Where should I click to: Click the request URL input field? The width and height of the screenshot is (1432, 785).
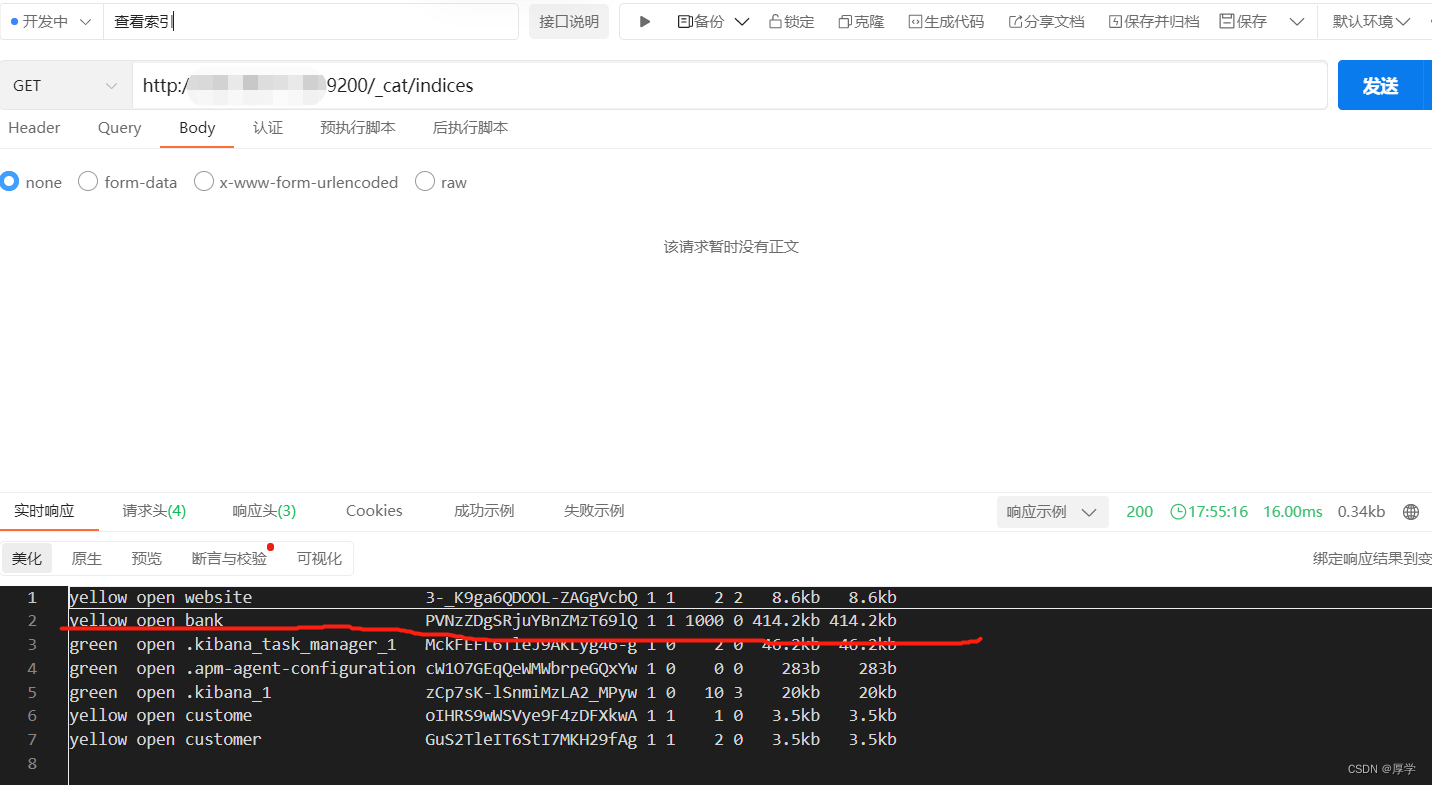730,86
